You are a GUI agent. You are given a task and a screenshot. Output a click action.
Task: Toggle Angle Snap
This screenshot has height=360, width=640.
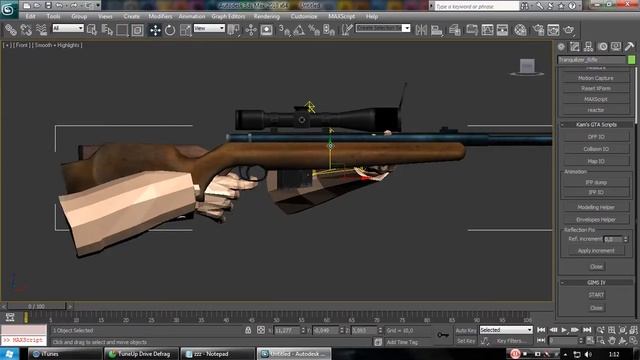(x=299, y=30)
